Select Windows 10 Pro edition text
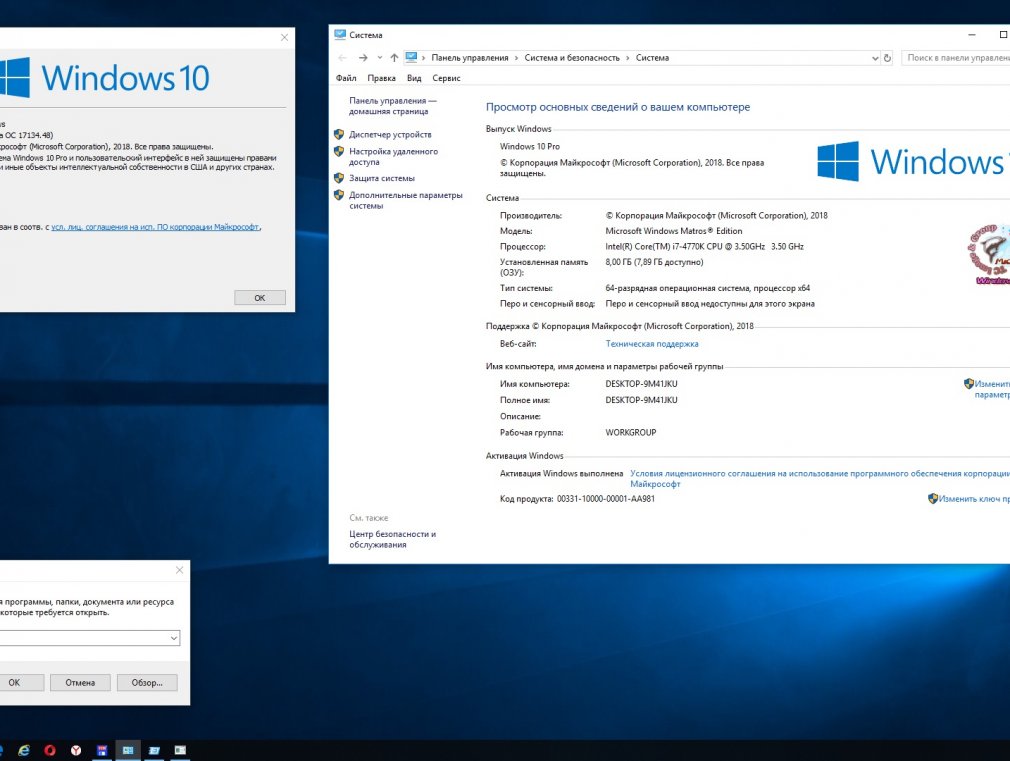Screen dimensions: 1010x761 click(529, 147)
